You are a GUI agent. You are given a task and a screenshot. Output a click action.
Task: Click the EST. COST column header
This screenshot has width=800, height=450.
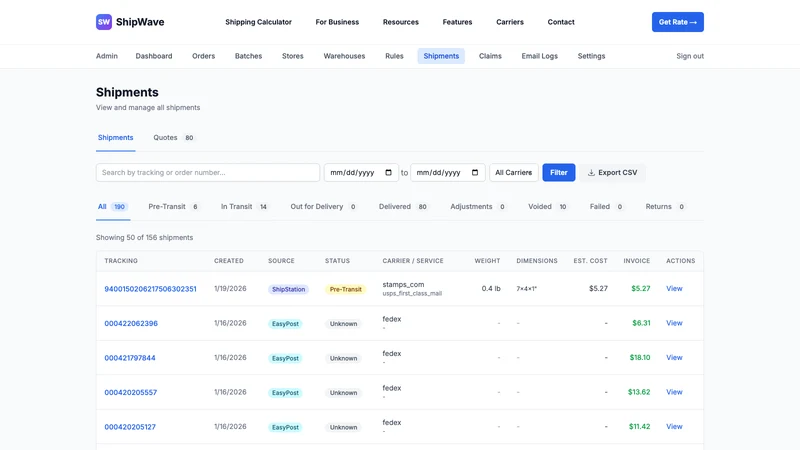tap(590, 261)
